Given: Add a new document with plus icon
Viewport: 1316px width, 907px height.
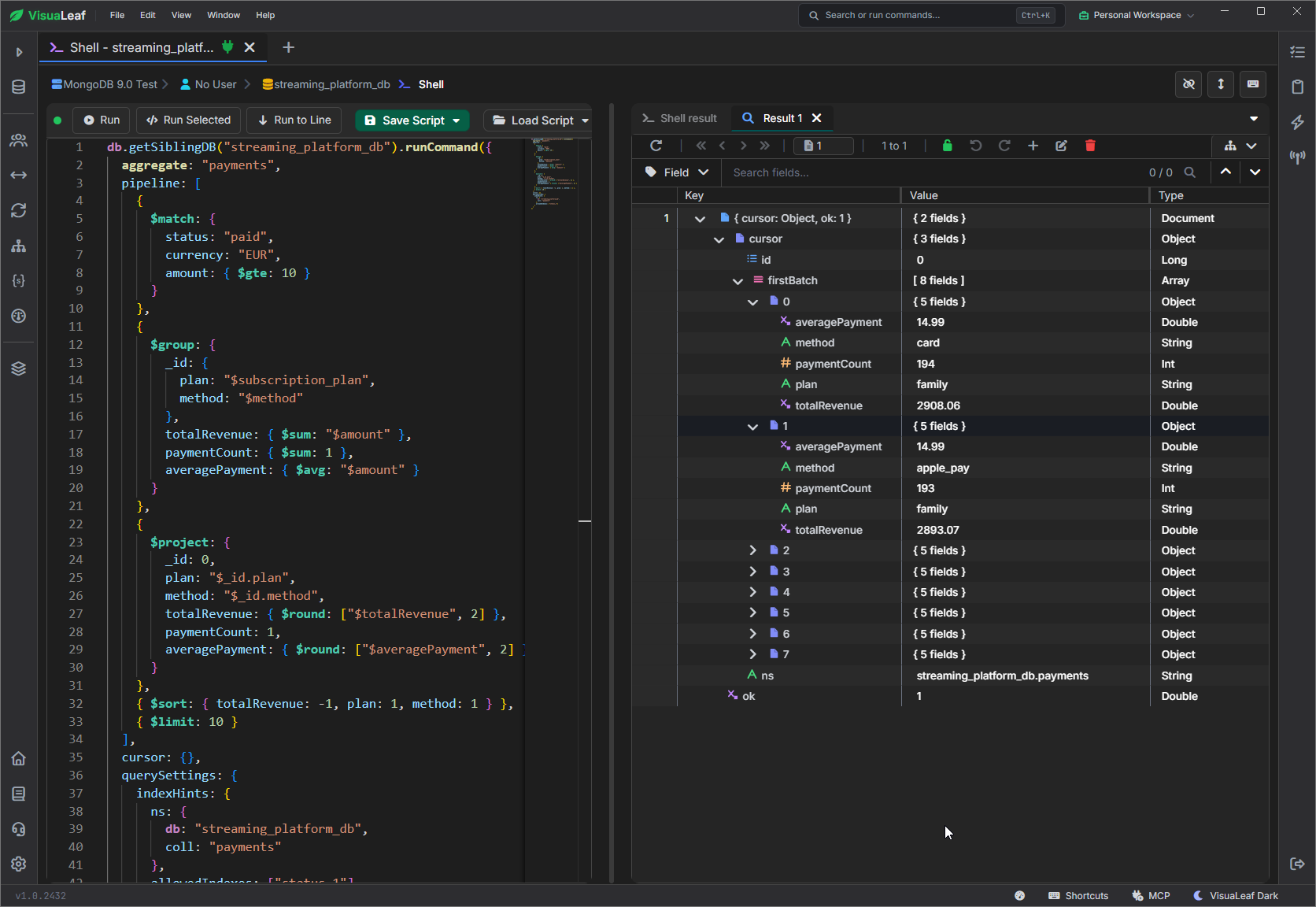Looking at the screenshot, I should tap(1033, 146).
